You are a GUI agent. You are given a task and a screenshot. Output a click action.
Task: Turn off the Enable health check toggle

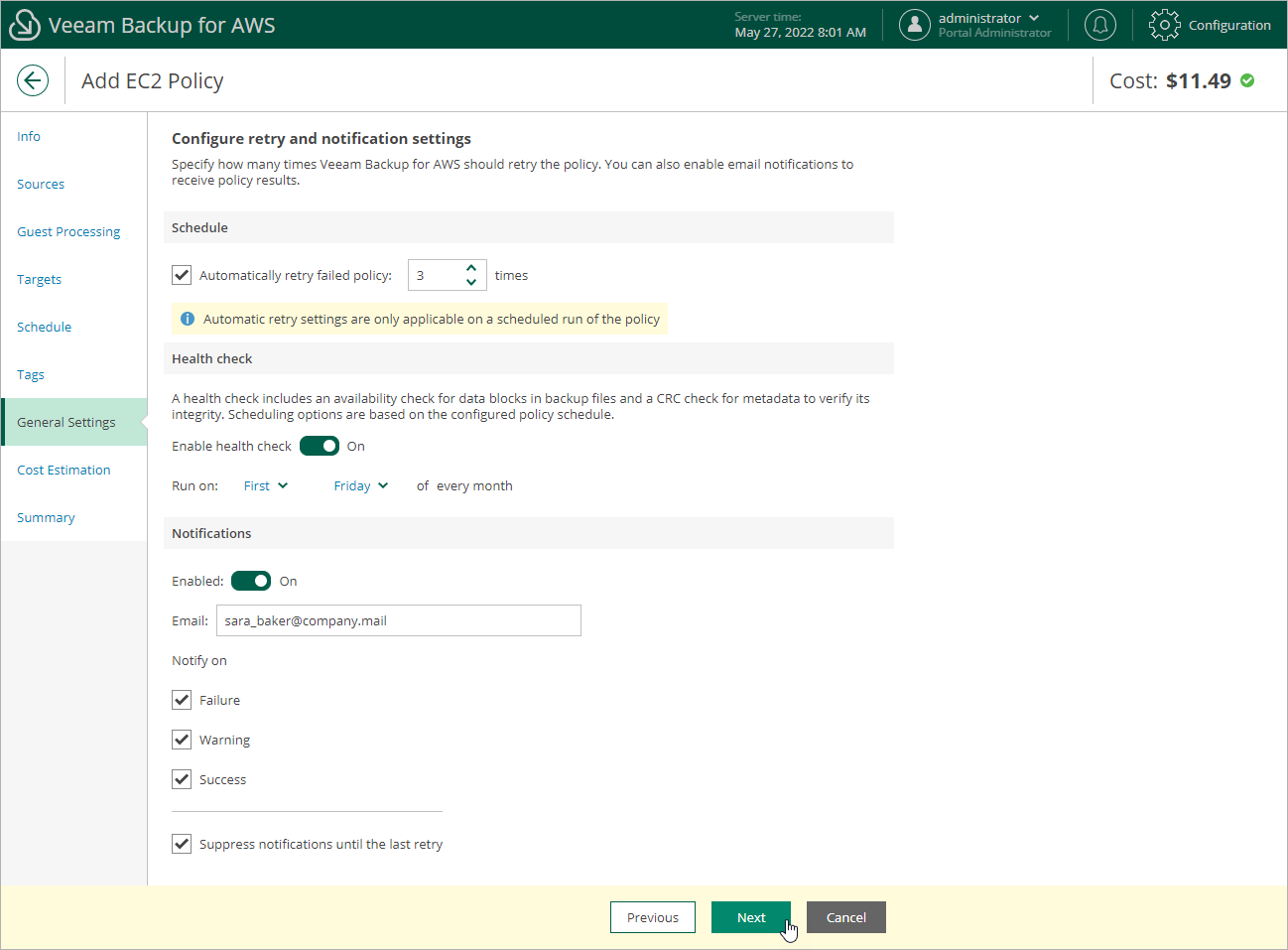[320, 446]
